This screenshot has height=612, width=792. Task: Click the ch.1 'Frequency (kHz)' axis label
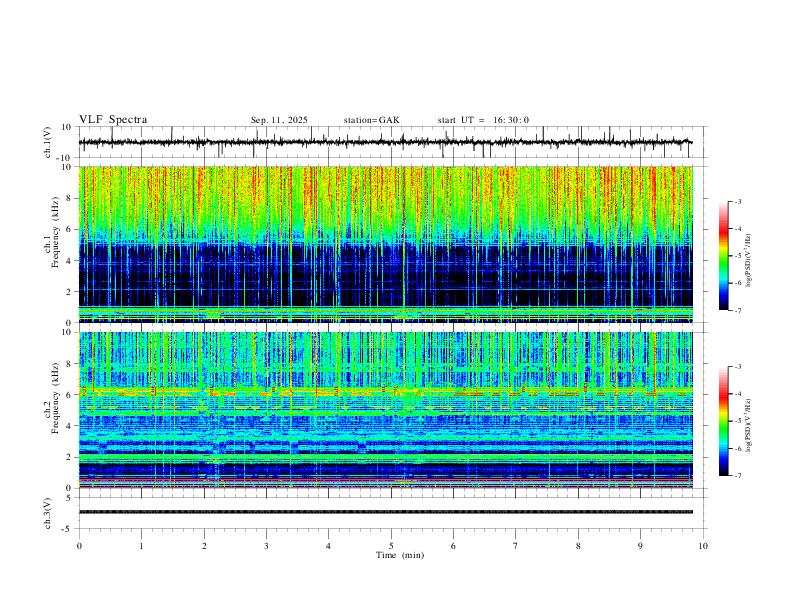(56, 232)
